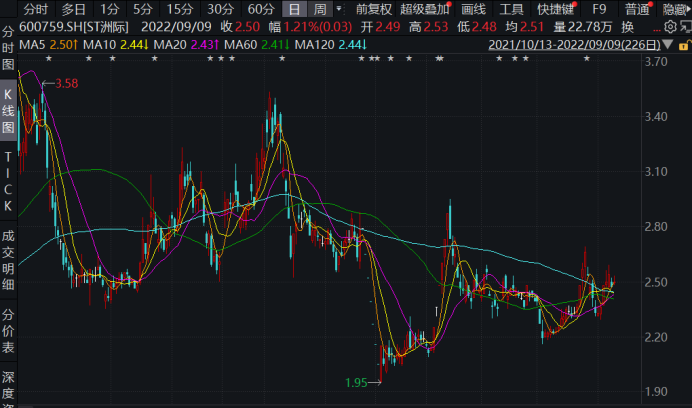Image resolution: width=692 pixels, height=408 pixels.
Task: Open the 前复权 price adjustment dropdown
Action: click(x=373, y=9)
